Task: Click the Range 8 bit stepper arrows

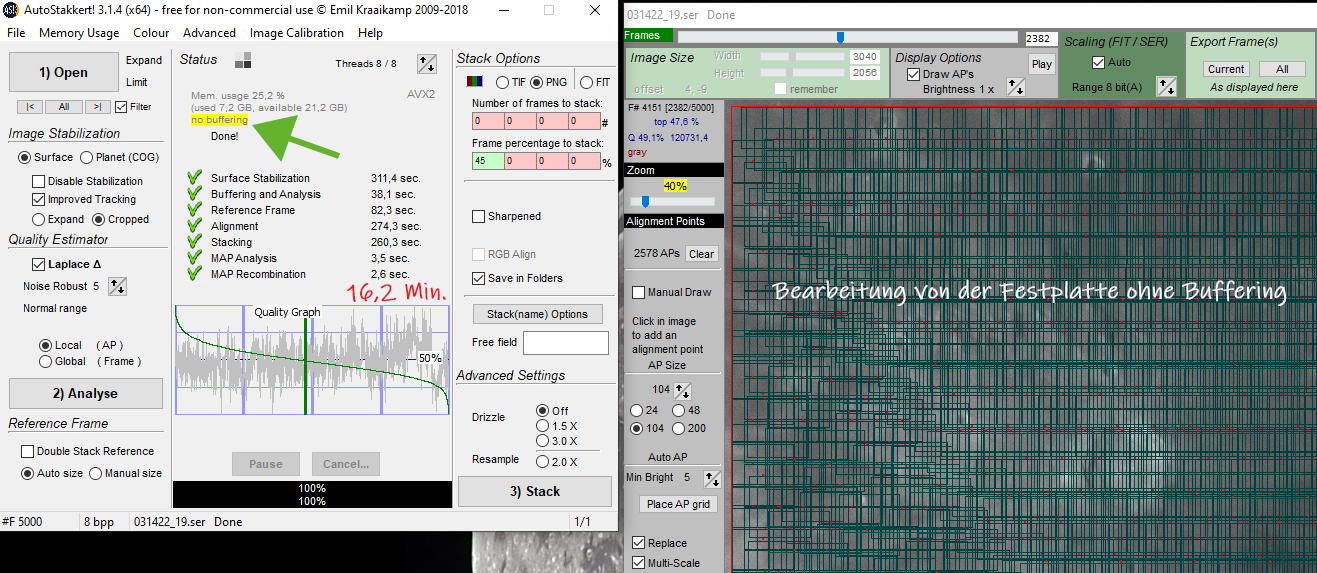Action: [1166, 87]
